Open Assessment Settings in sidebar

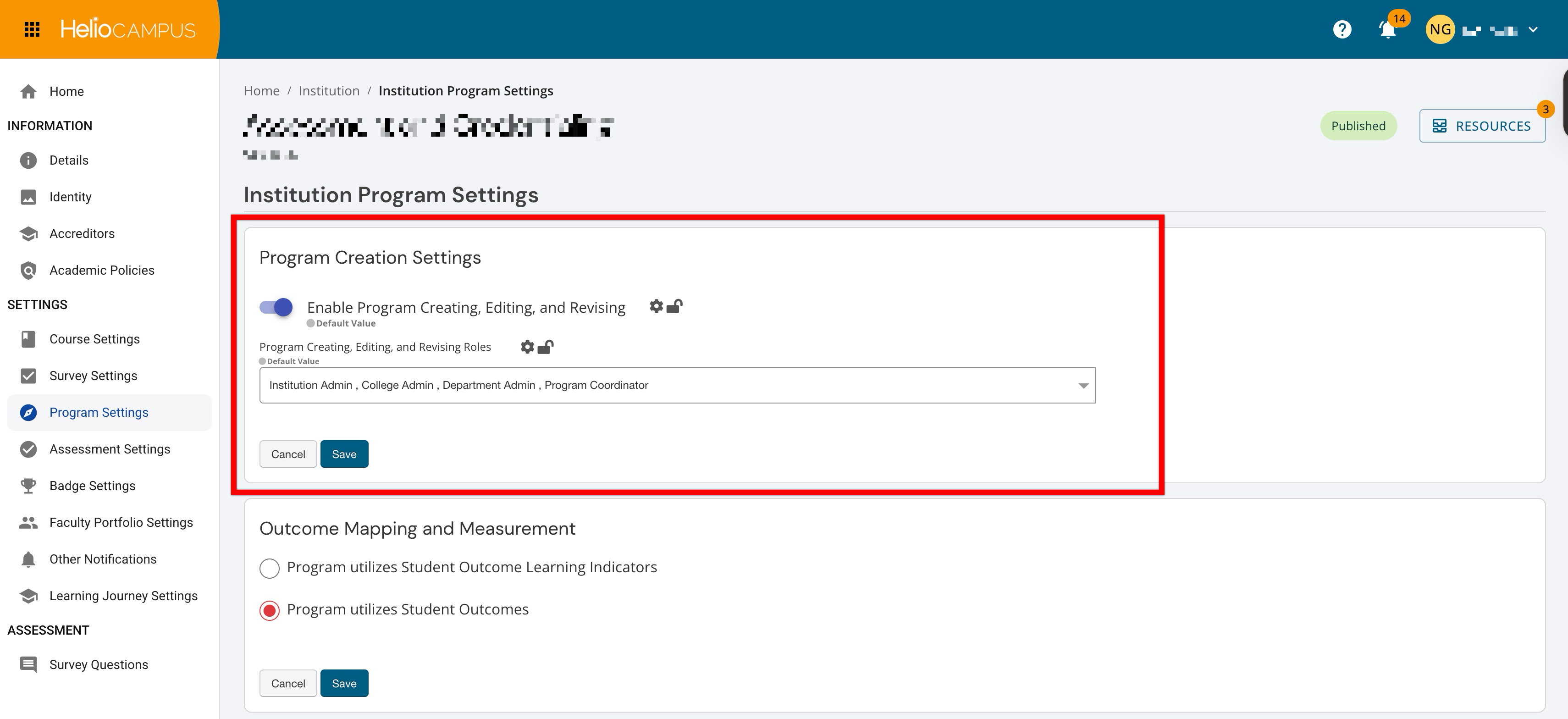coord(110,449)
